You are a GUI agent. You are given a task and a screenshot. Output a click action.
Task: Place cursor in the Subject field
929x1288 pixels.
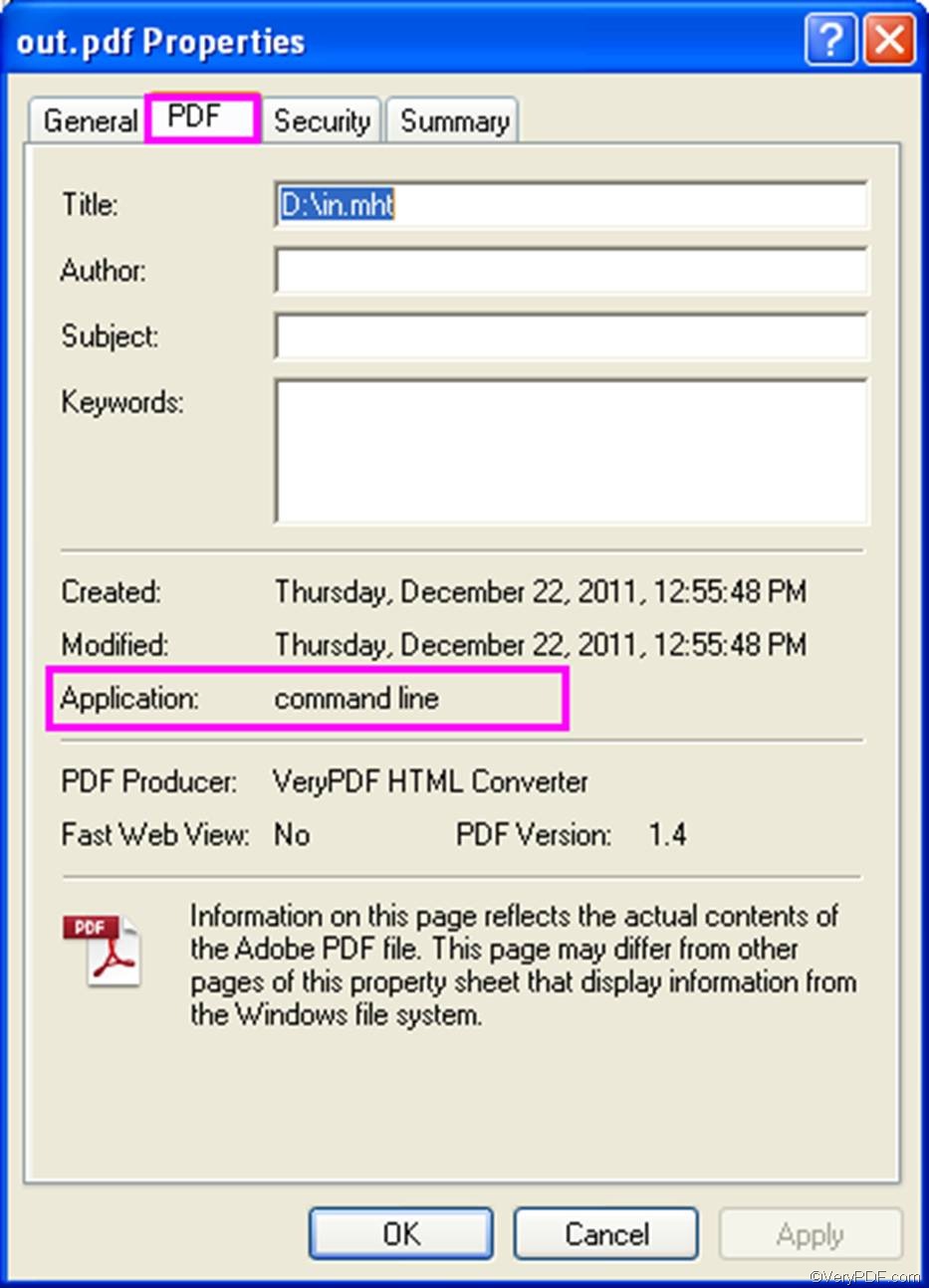pyautogui.click(x=572, y=336)
